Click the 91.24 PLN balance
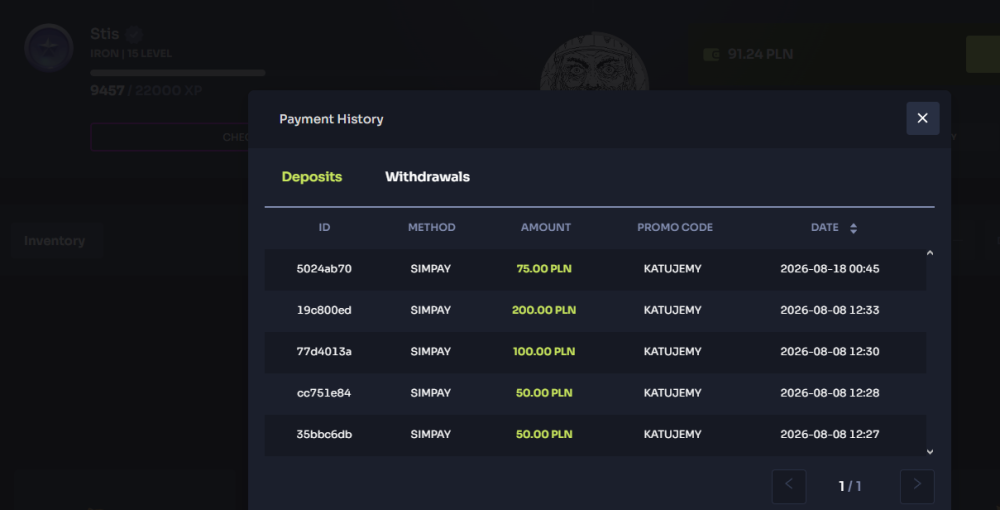1000x510 pixels. click(760, 54)
